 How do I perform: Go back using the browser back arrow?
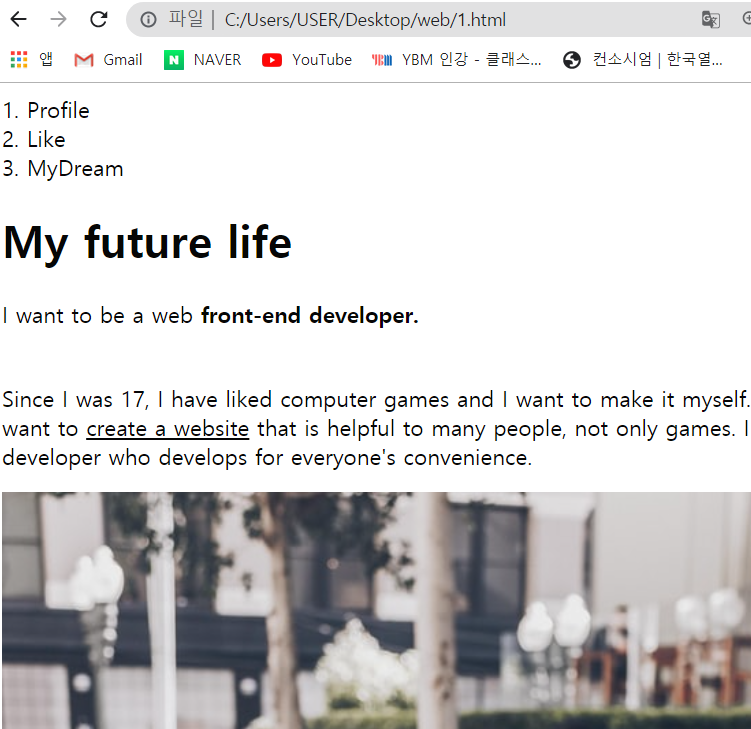point(19,20)
